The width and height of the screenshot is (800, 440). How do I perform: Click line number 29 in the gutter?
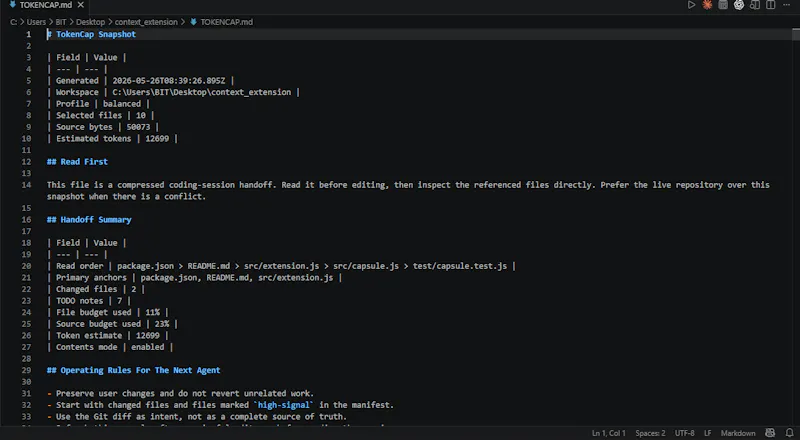27,370
